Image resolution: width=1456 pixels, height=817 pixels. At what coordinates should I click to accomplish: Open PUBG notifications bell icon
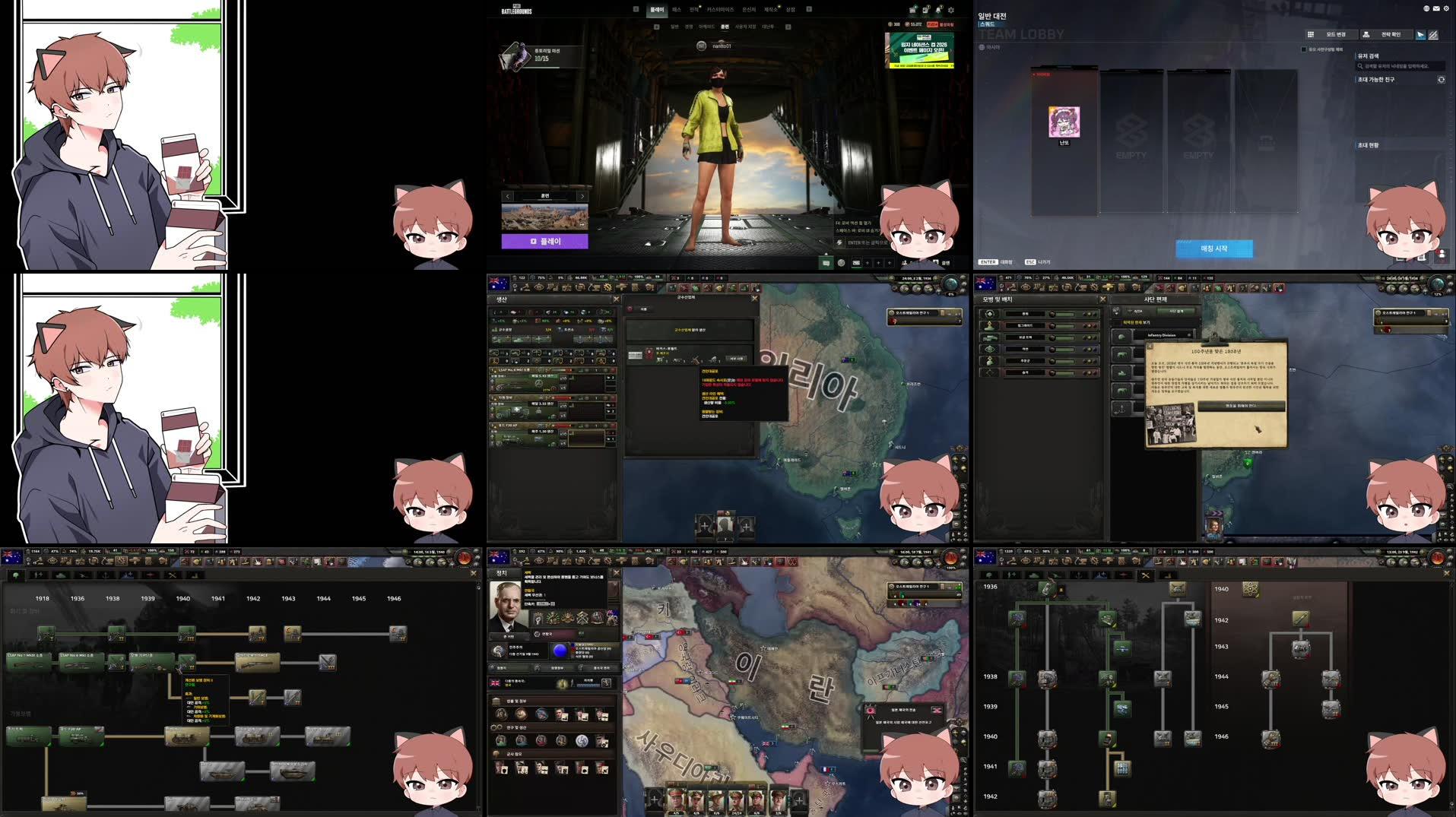click(938, 10)
